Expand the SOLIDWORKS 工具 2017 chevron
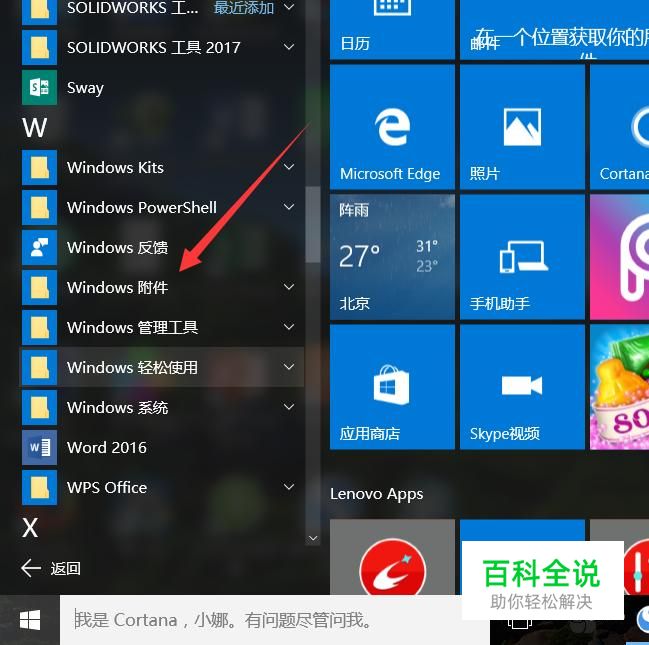Viewport: 649px width, 645px height. pos(289,47)
